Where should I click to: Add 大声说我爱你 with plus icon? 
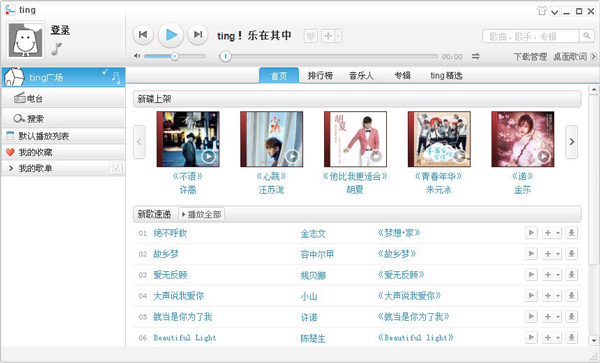point(548,295)
